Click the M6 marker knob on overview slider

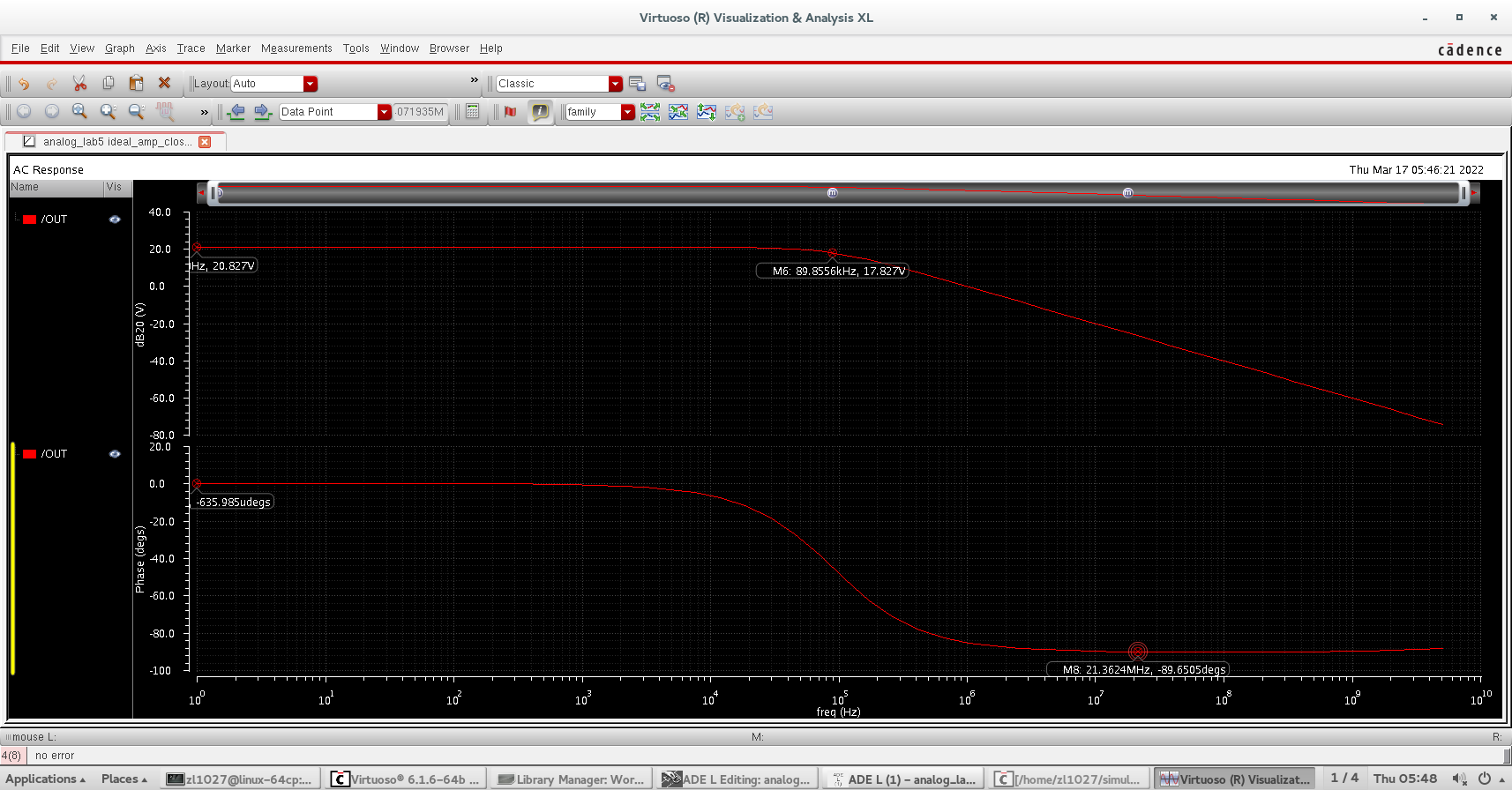[832, 193]
